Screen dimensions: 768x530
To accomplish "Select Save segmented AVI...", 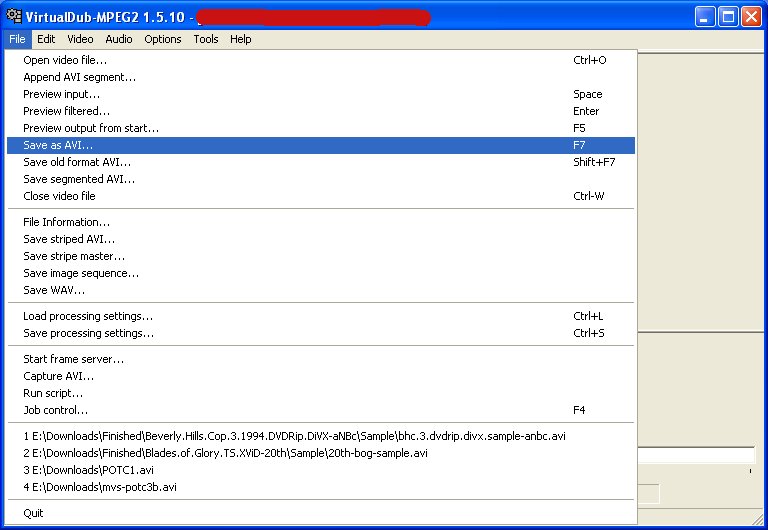I will [x=321, y=179].
